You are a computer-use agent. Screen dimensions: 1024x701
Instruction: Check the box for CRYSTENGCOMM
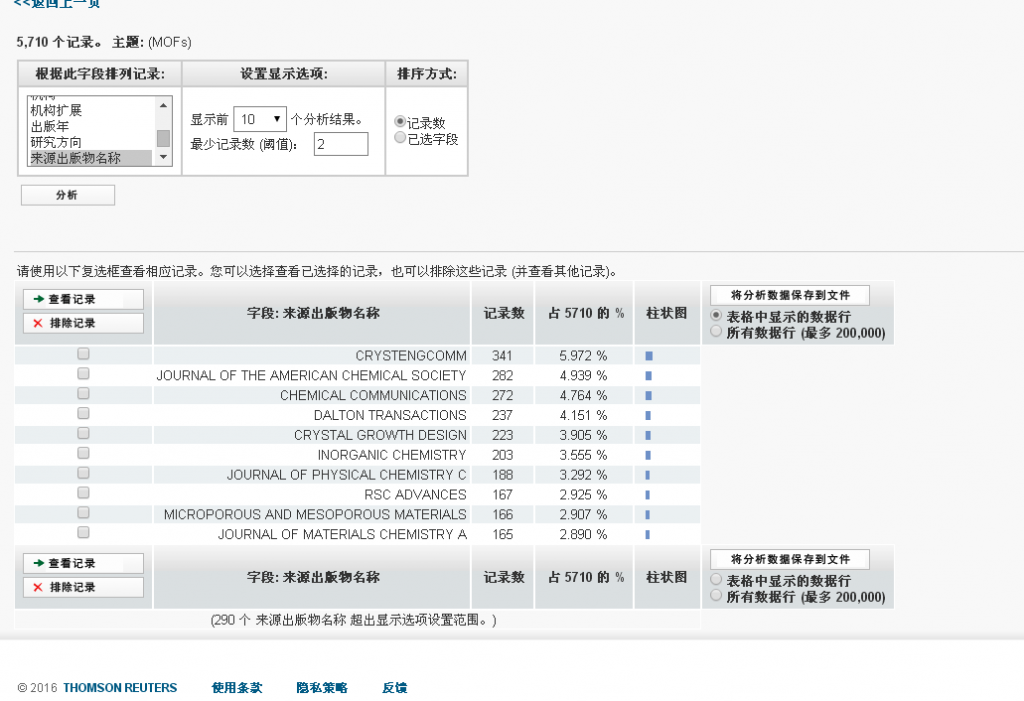[x=83, y=354]
